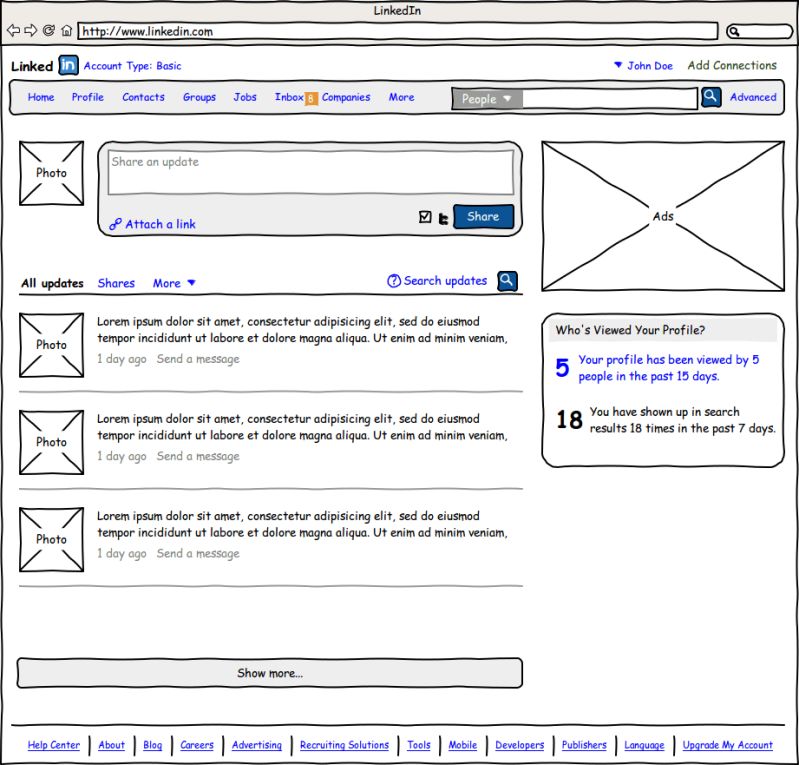Open the More menu in navigation bar
799x765 pixels.
(x=402, y=97)
